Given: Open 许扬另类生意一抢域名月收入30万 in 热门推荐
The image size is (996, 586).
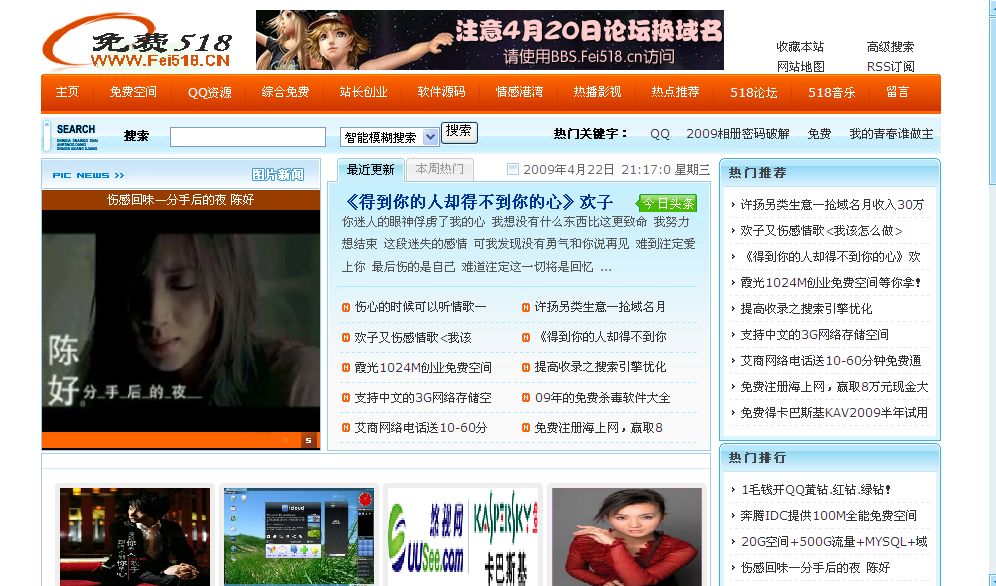Looking at the screenshot, I should [x=832, y=204].
